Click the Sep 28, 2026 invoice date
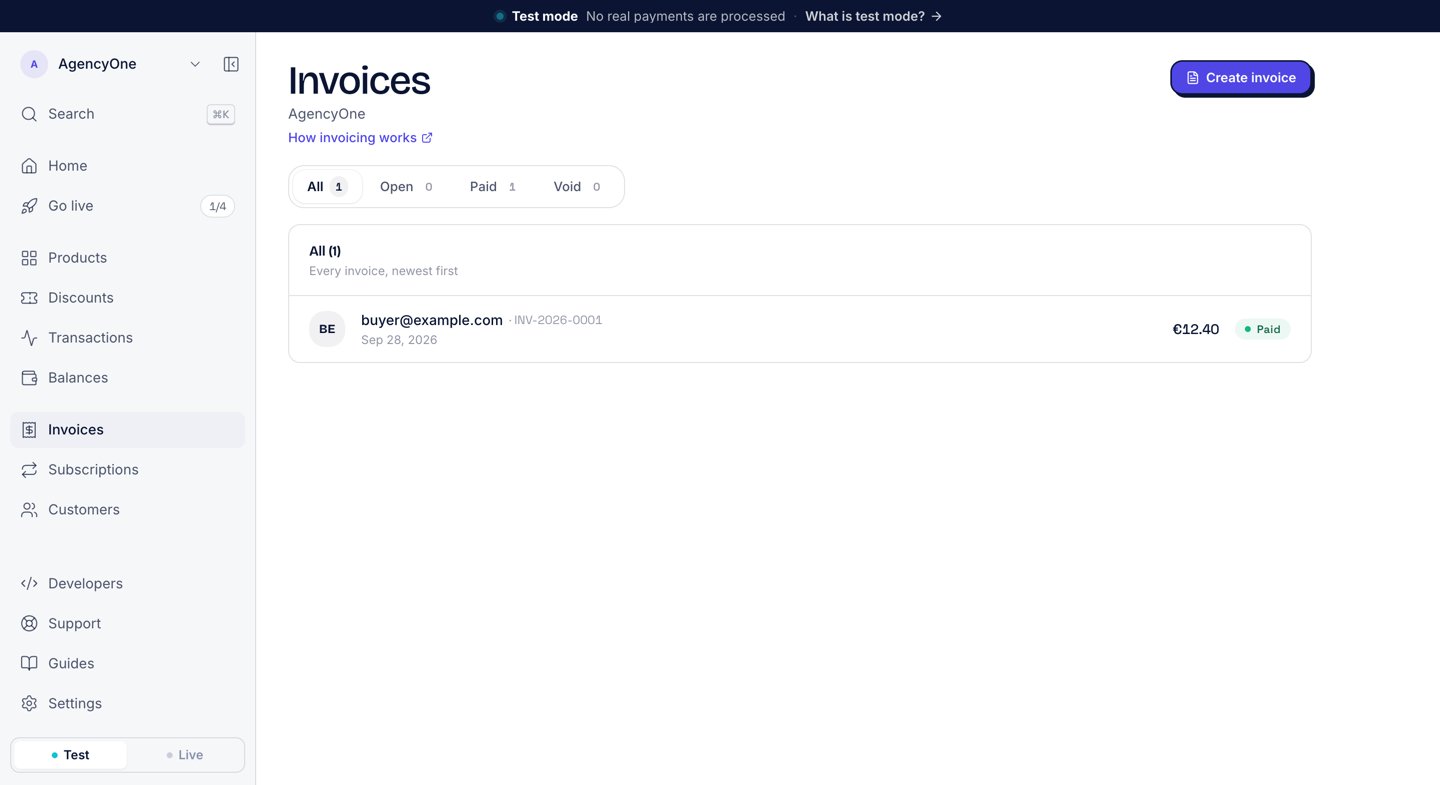This screenshot has width=1440, height=785. tap(399, 340)
